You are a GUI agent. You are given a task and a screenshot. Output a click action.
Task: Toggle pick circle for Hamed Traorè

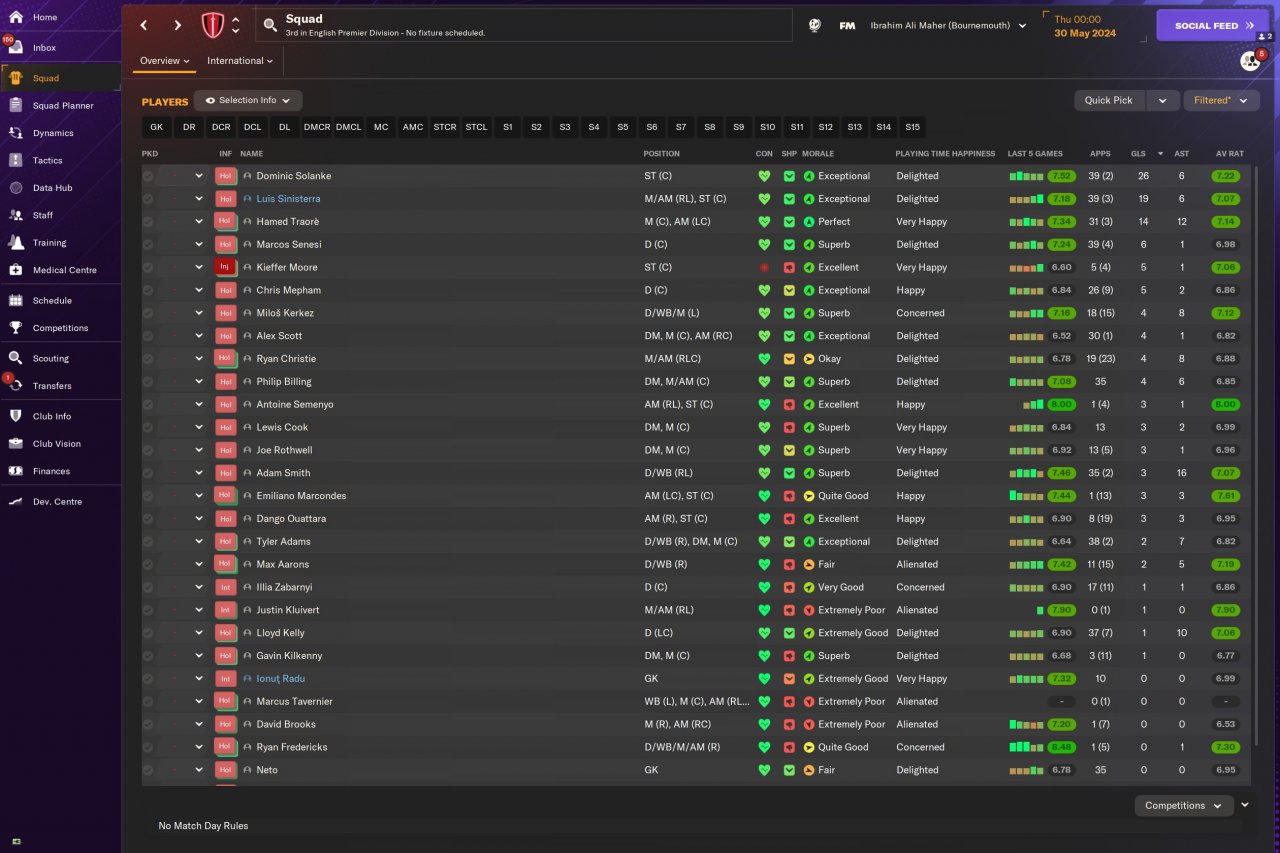[x=148, y=222]
